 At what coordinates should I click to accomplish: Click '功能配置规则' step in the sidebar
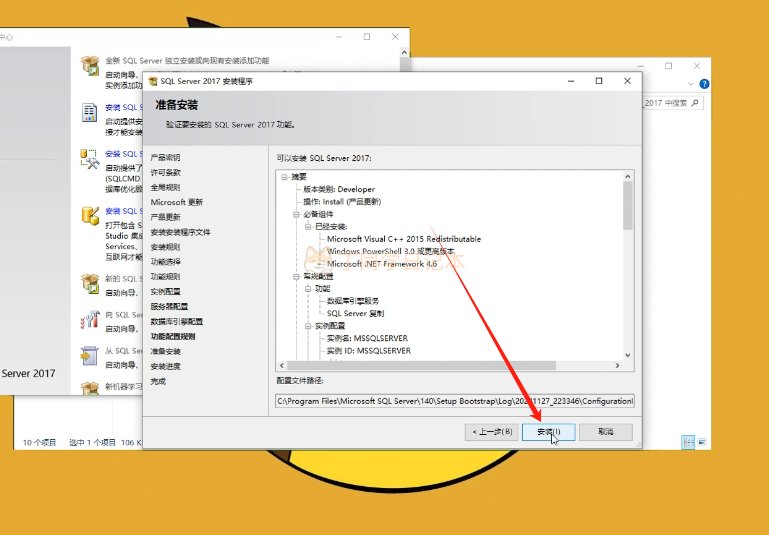tap(173, 336)
